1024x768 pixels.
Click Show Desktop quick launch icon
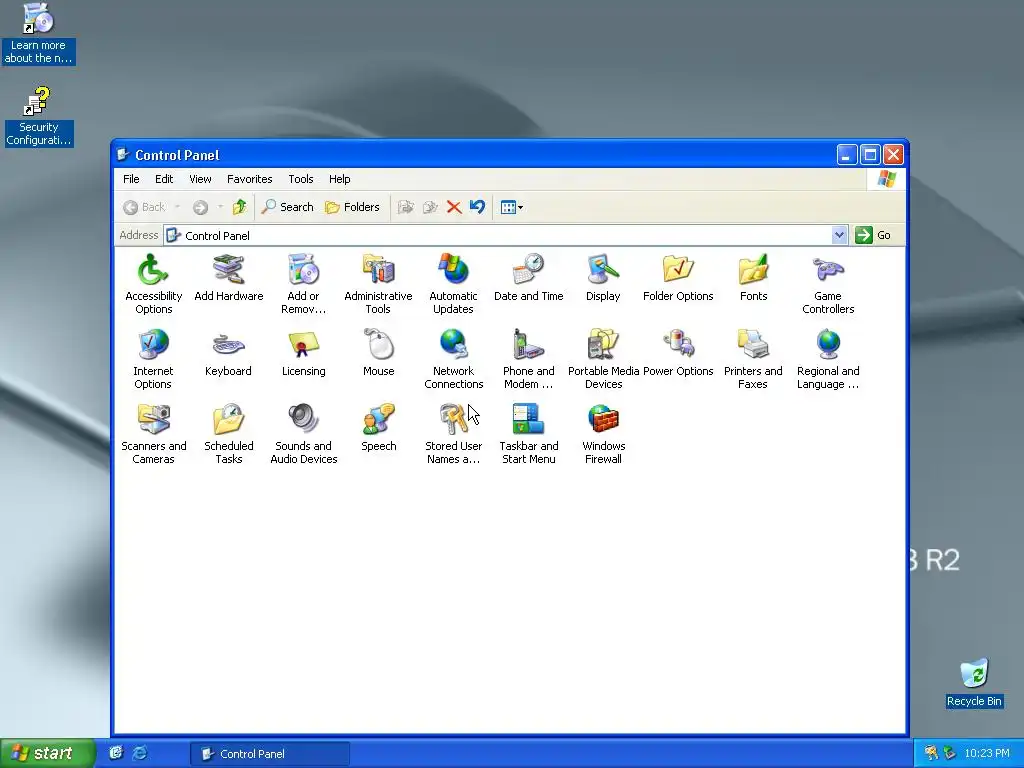[x=116, y=753]
